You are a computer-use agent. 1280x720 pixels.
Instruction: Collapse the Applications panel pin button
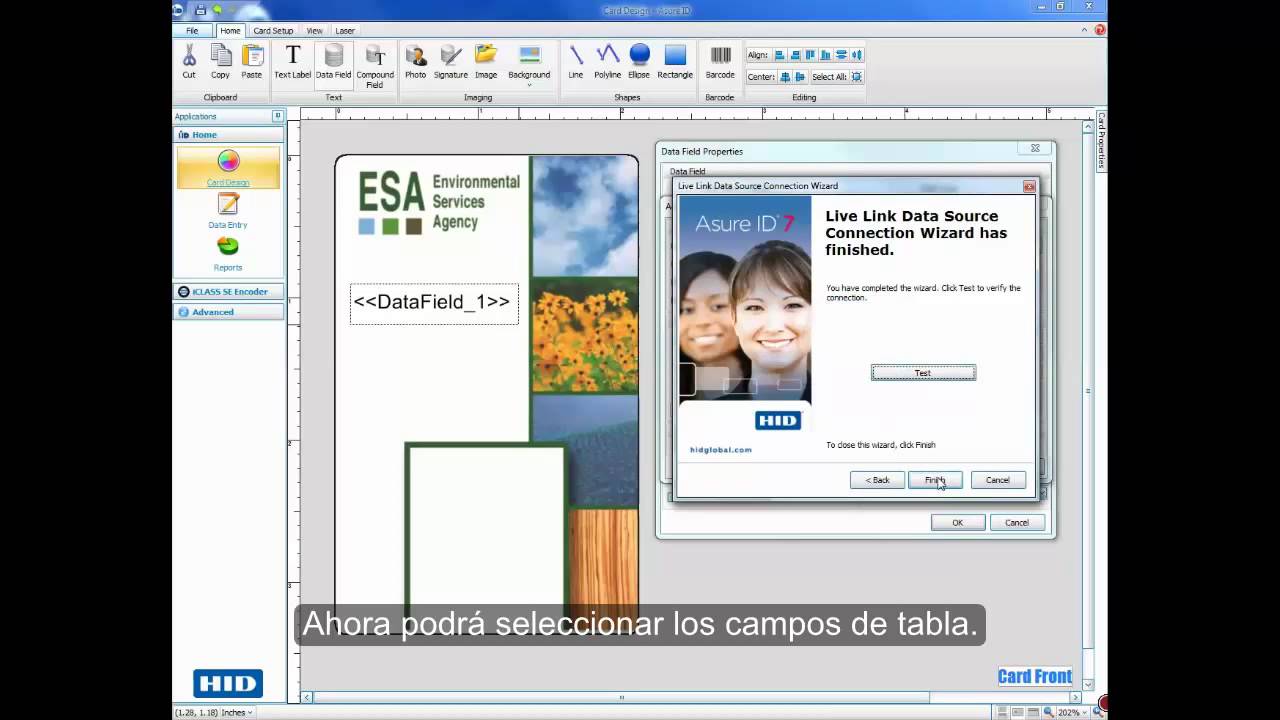point(278,116)
